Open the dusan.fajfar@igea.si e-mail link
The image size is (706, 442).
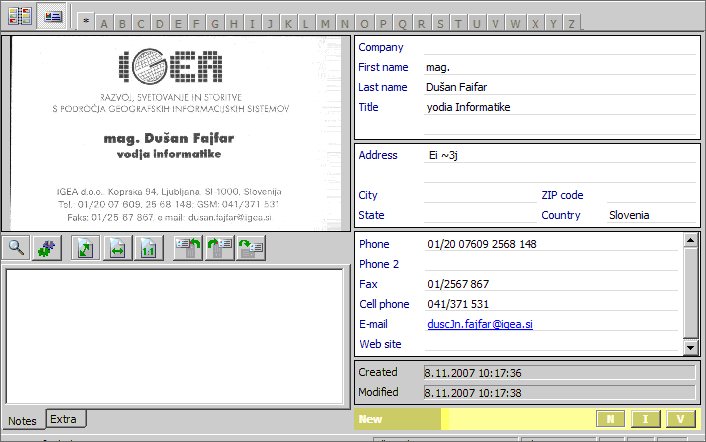point(479,324)
